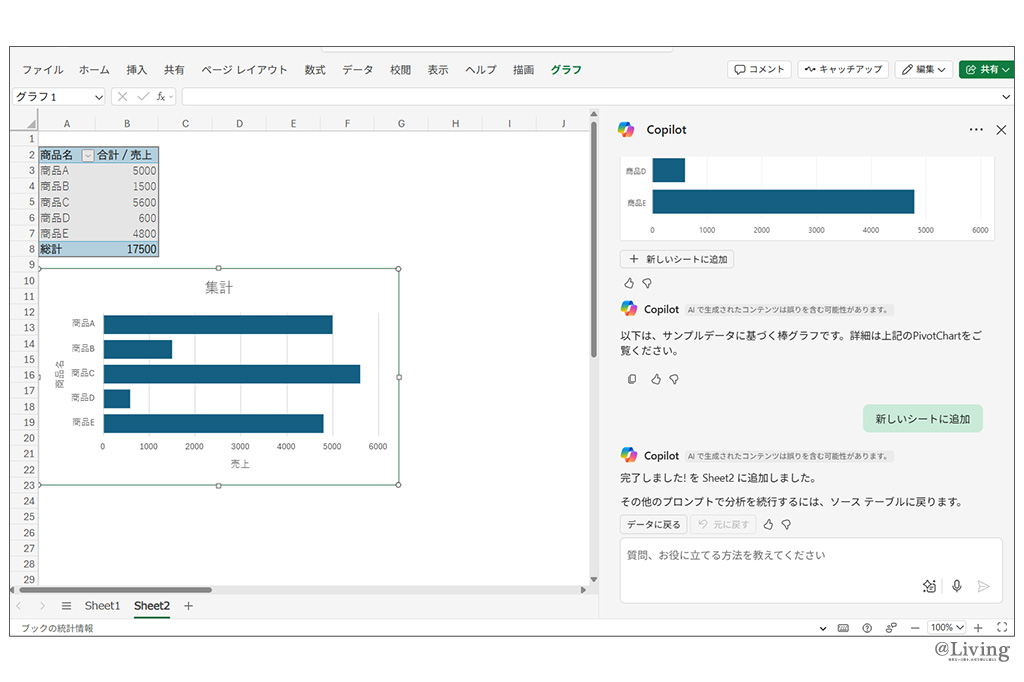
Task: Open the Copilot prompt suggestions sparkle icon
Action: click(x=929, y=587)
